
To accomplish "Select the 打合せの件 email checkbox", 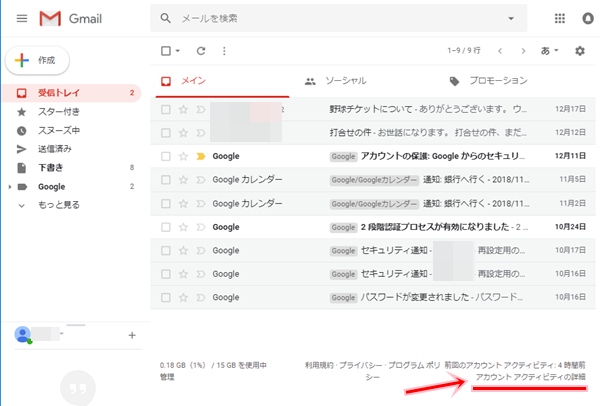I will 166,133.
